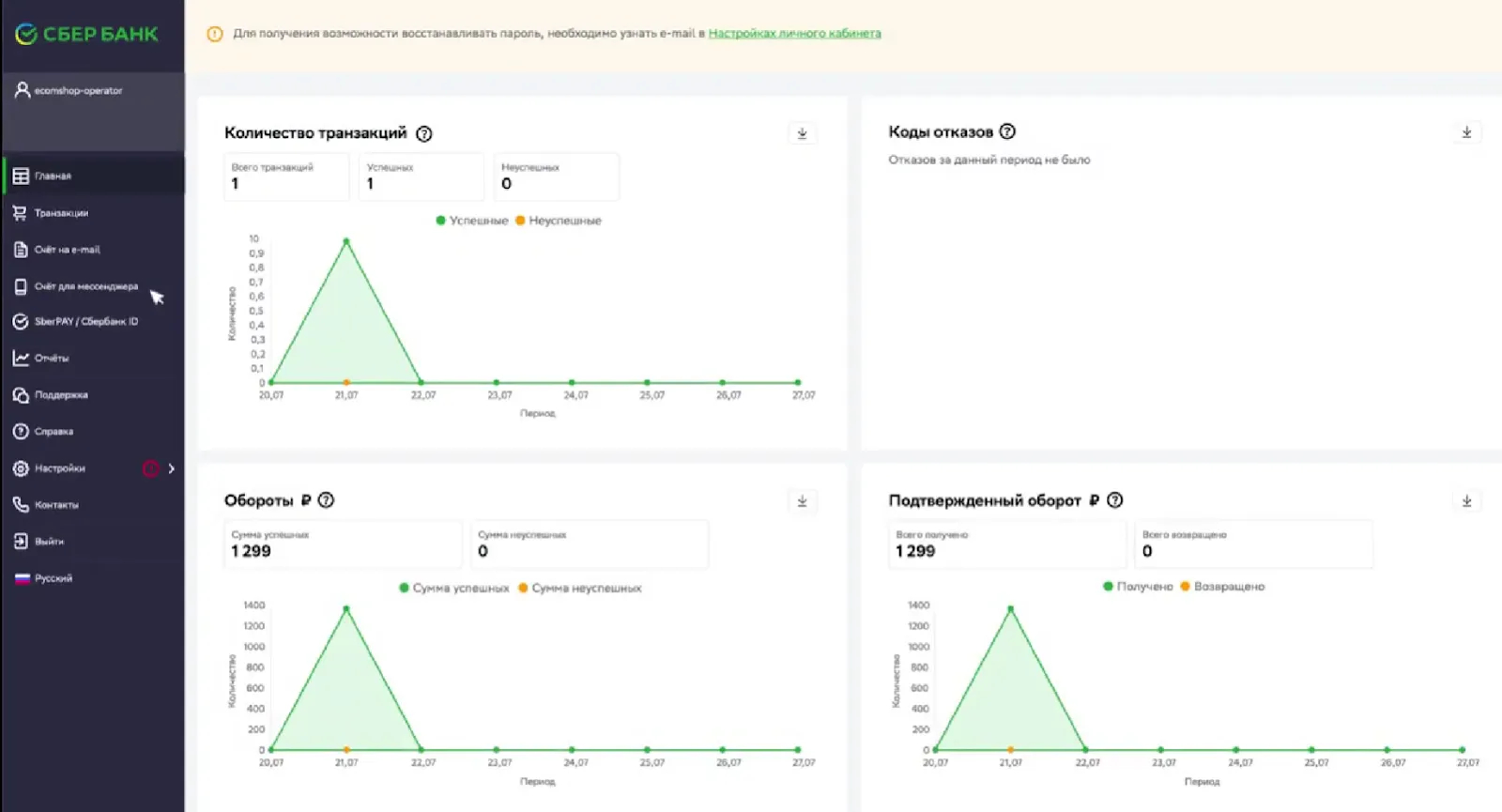Viewport: 1502px width, 812px height.
Task: Open help tooltip for Количество транзакций
Action: click(x=424, y=133)
